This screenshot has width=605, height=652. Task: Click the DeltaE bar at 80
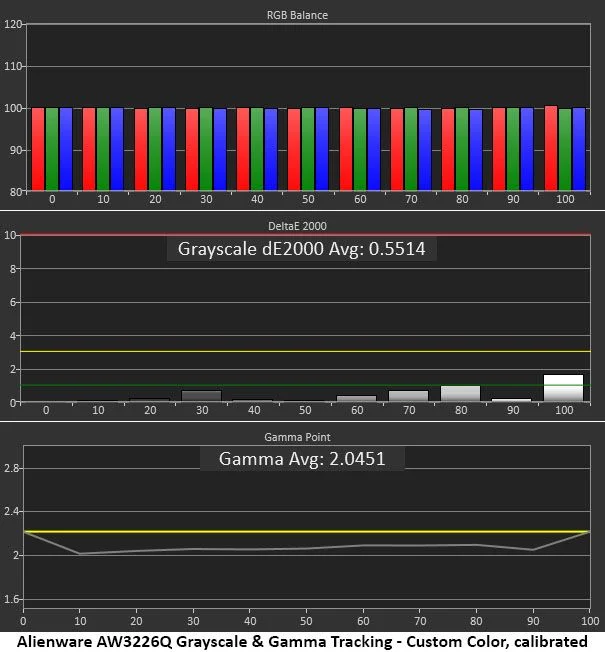pyautogui.click(x=460, y=394)
